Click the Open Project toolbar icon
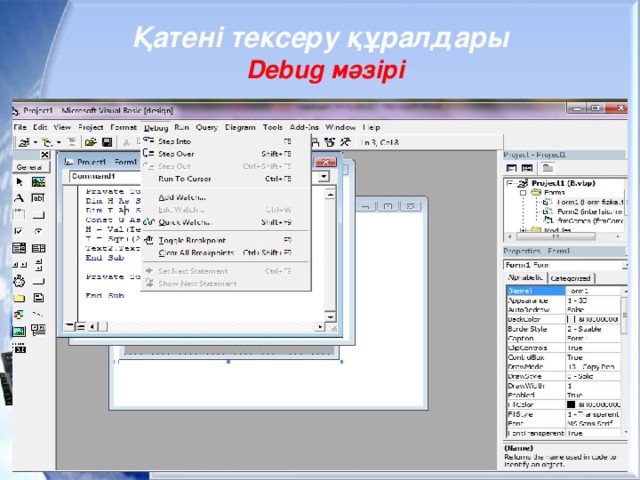Screen dimensions: 640x480 [x=90, y=142]
